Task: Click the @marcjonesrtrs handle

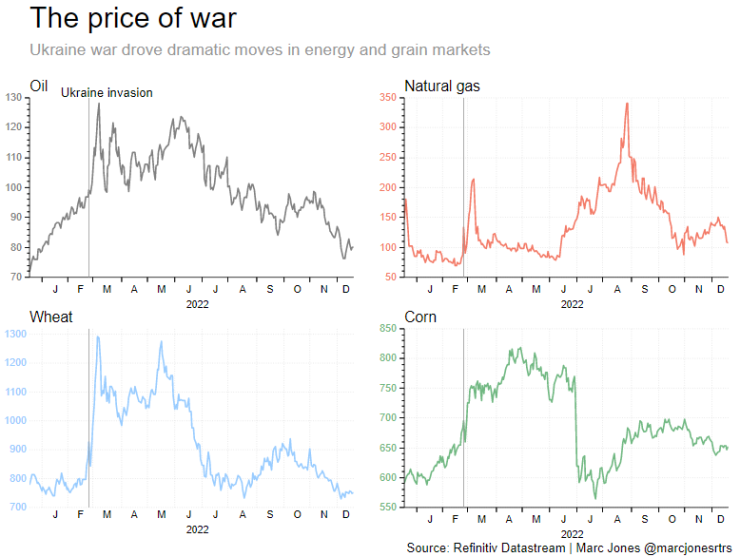Action: pos(688,548)
